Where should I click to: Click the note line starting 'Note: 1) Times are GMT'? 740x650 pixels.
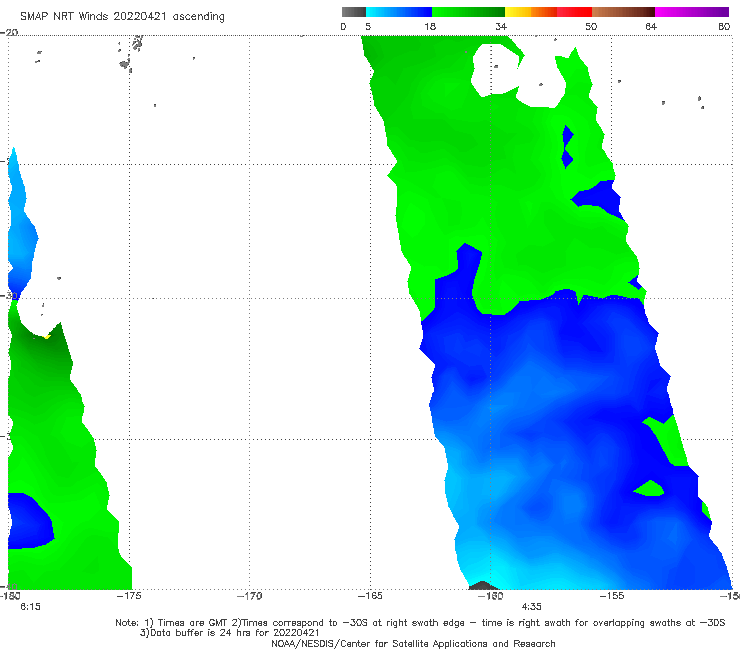[420, 623]
